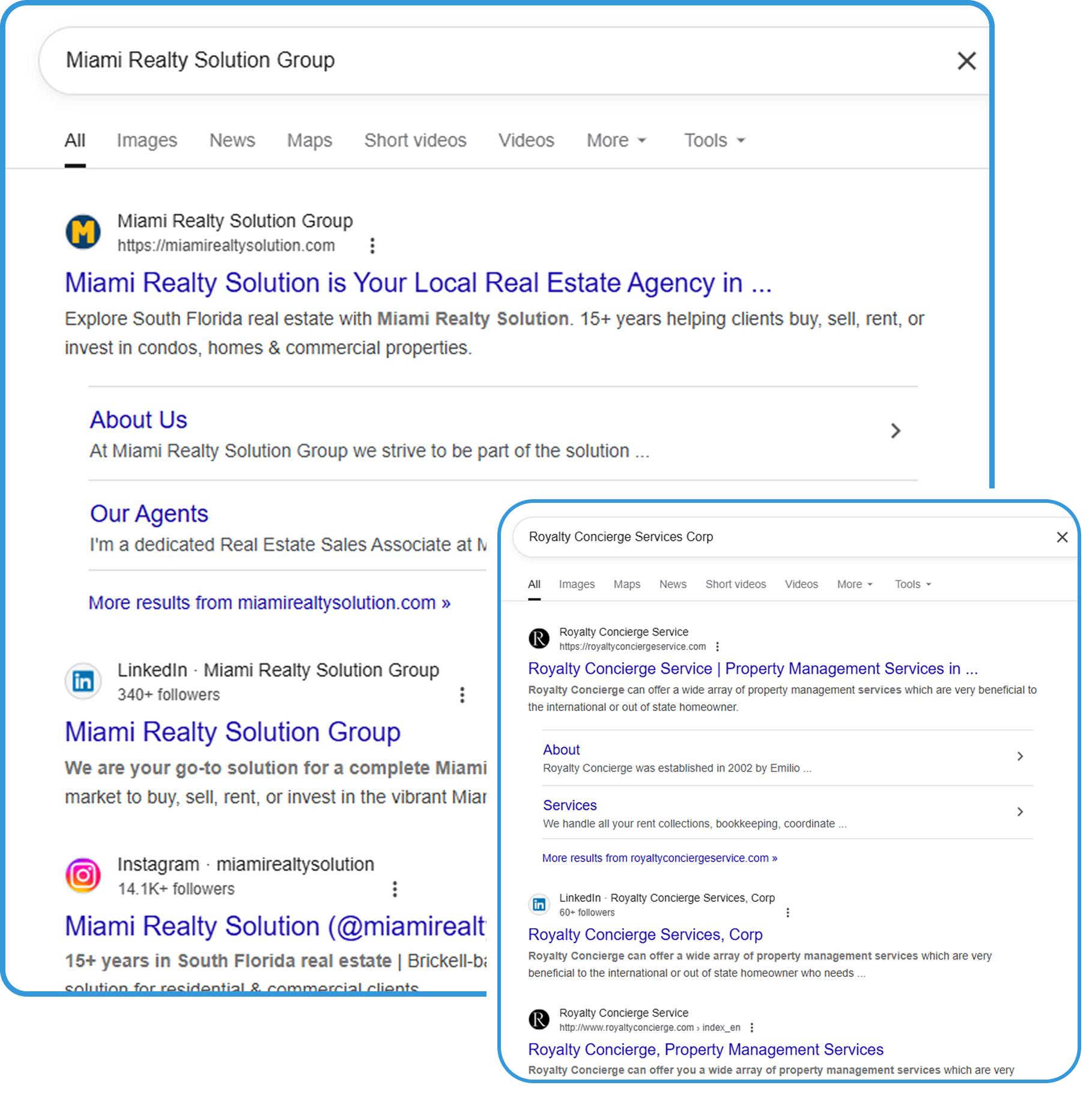Click the Instagram icon for miamirealtysolution
The width and height of the screenshot is (1092, 1094).
coord(83,875)
